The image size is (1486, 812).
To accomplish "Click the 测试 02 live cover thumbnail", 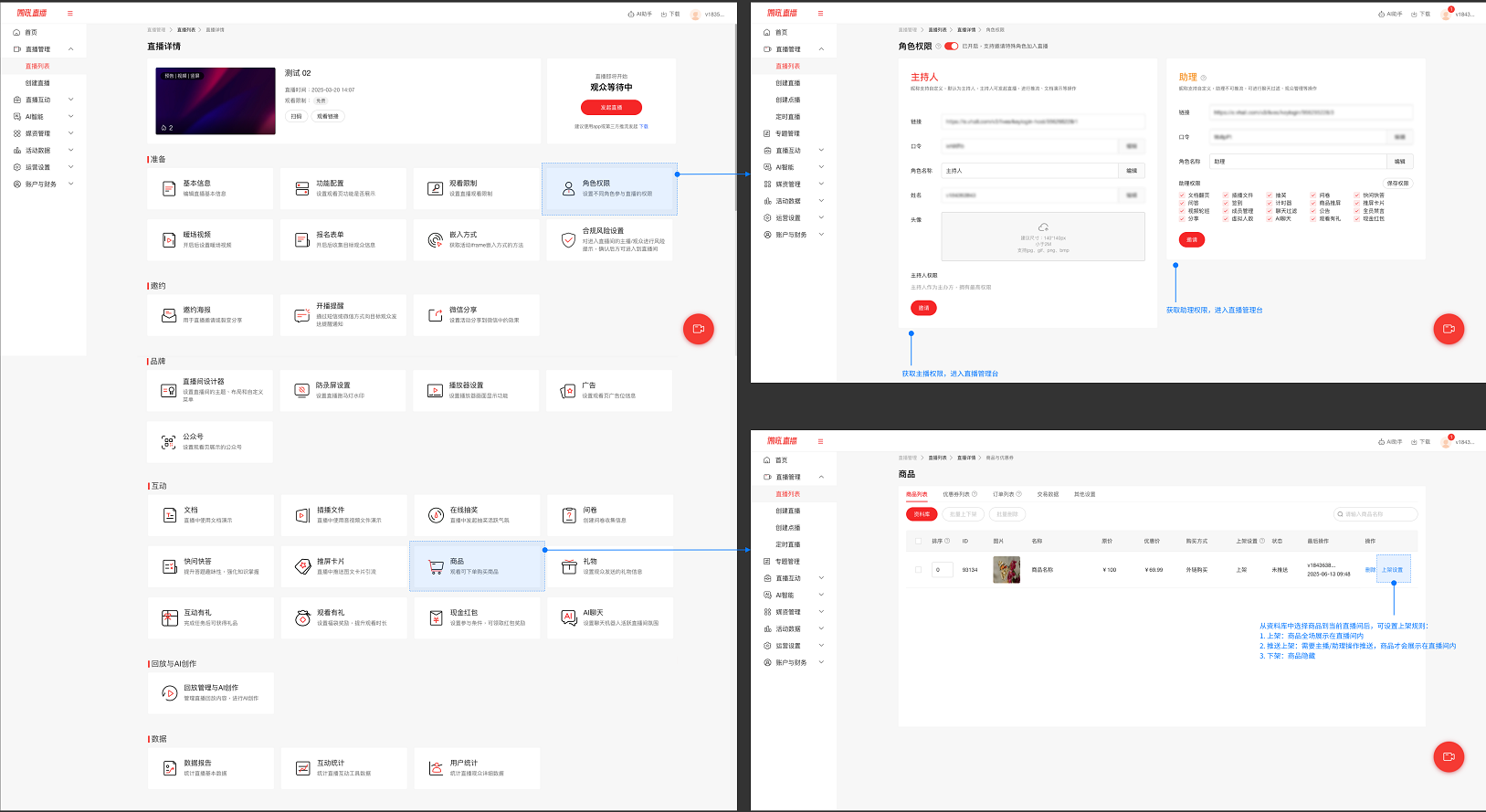I will (216, 101).
